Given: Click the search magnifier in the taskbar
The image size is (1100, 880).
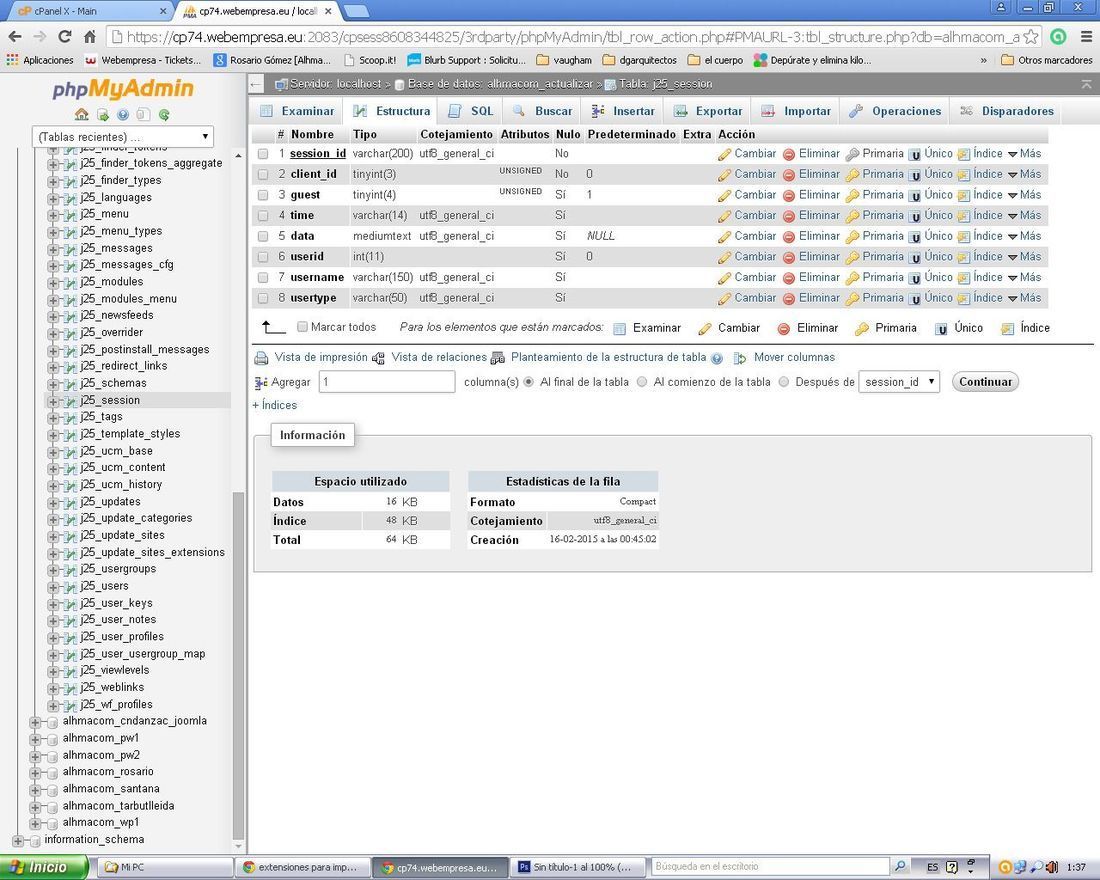Looking at the screenshot, I should click(899, 867).
